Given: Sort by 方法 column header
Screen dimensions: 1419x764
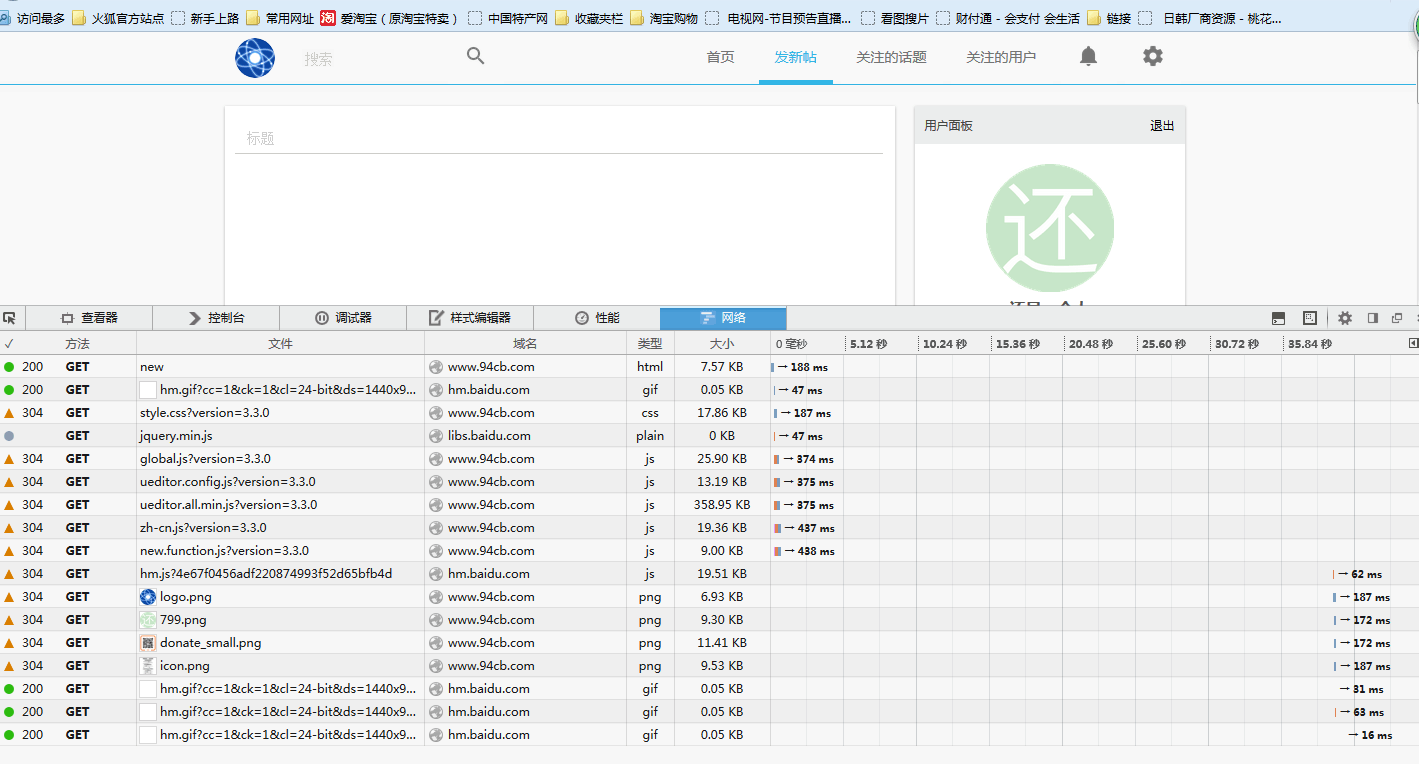Looking at the screenshot, I should tap(78, 344).
